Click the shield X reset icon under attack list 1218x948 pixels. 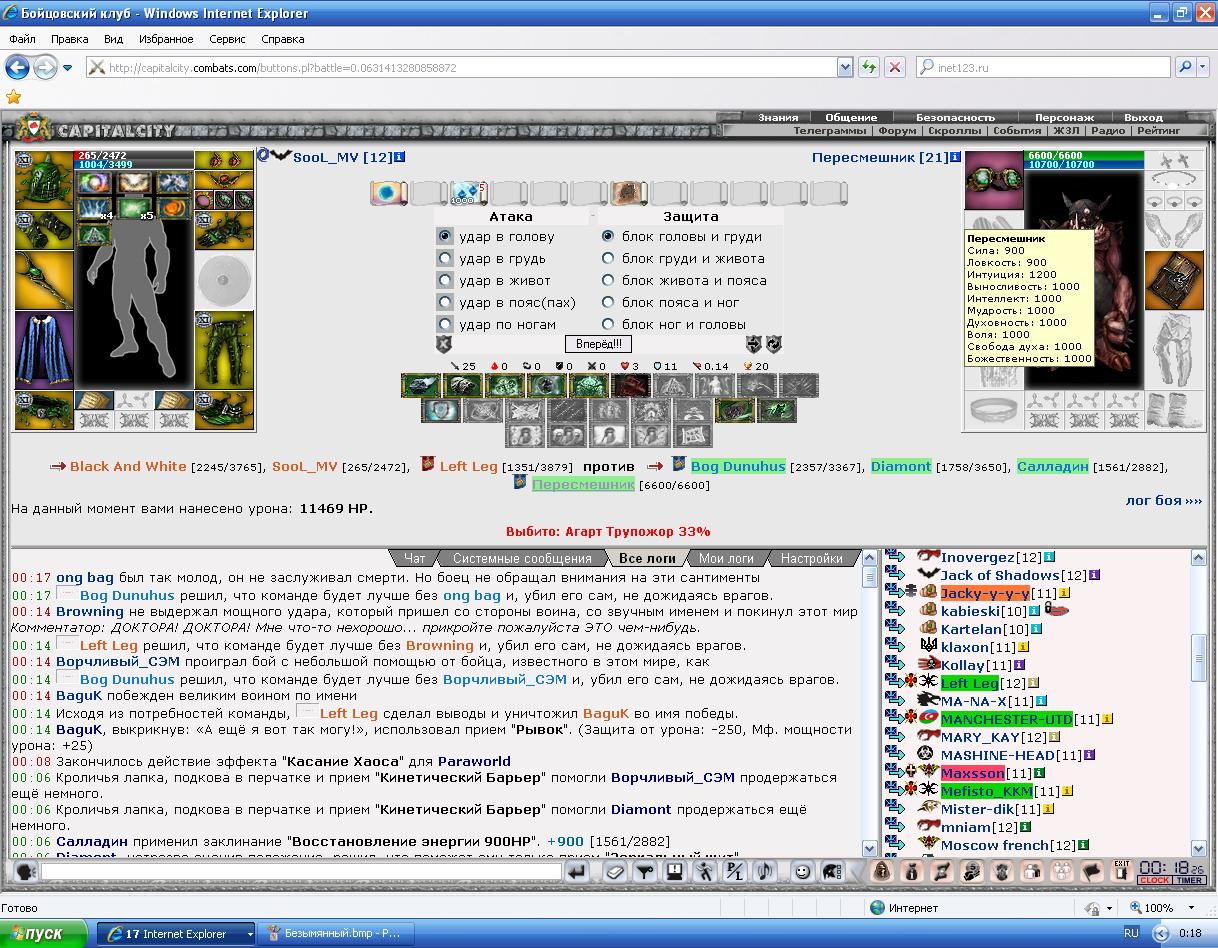click(444, 344)
